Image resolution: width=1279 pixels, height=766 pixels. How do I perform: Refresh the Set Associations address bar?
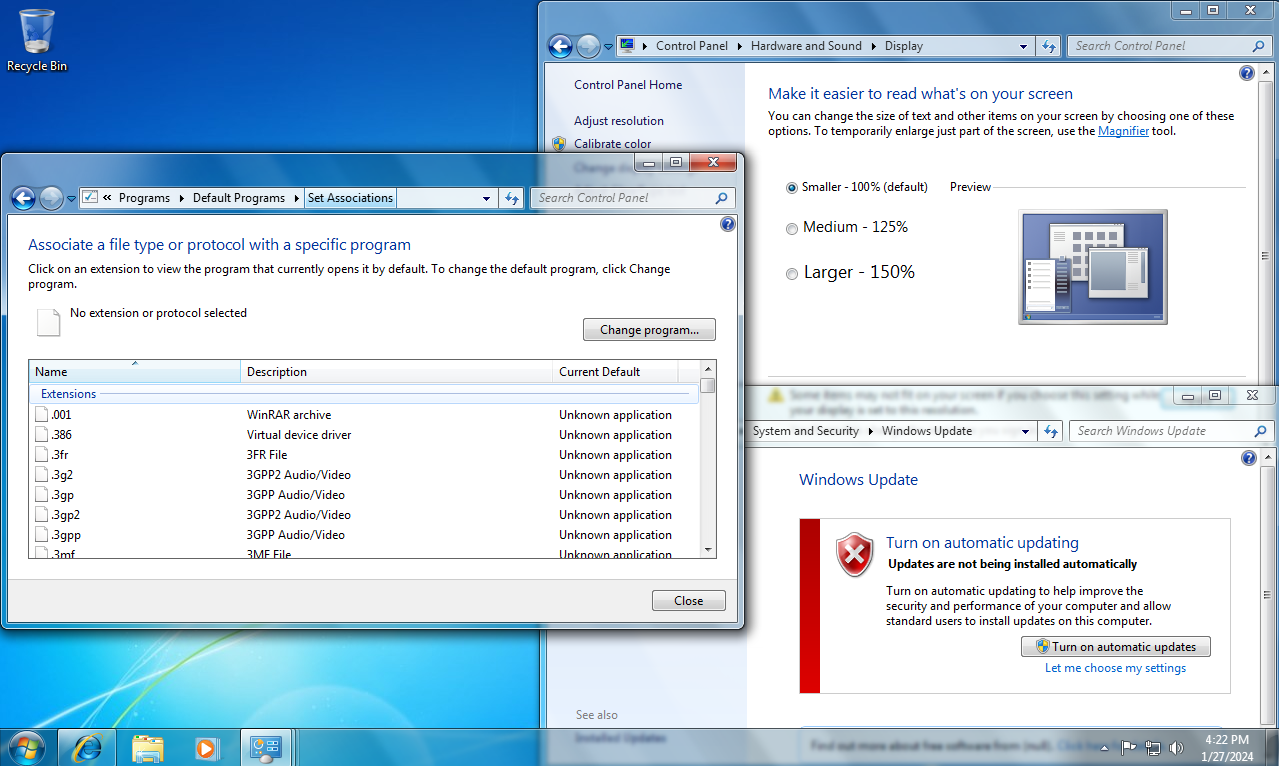click(512, 198)
